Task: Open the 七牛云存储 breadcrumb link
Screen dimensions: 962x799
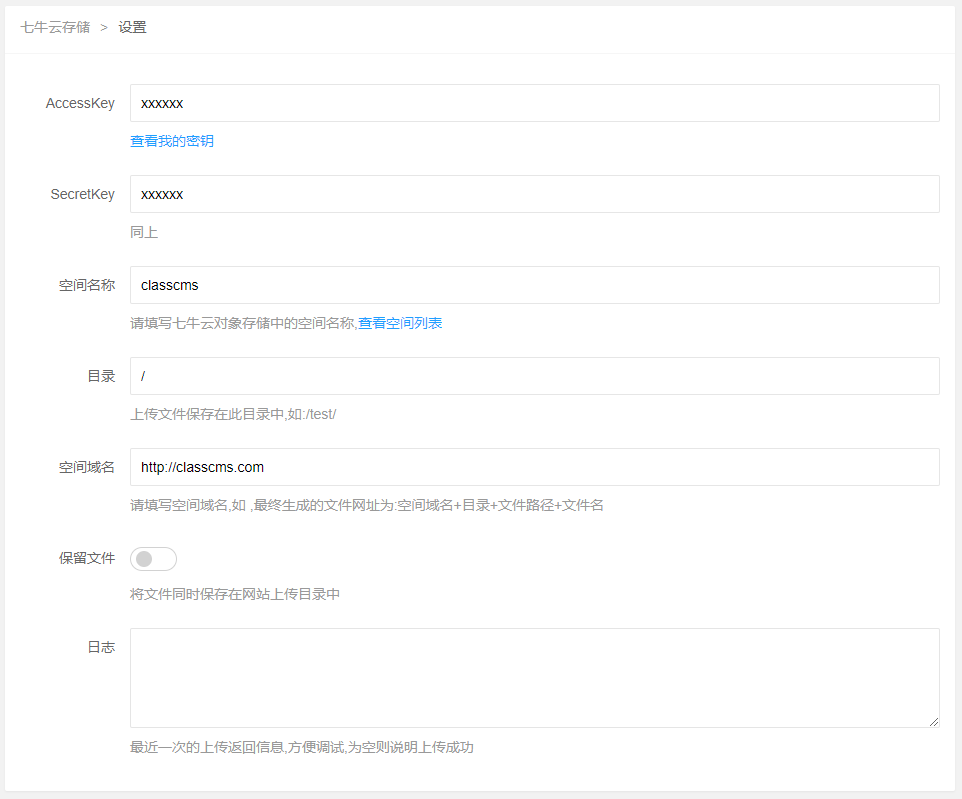Action: (55, 27)
